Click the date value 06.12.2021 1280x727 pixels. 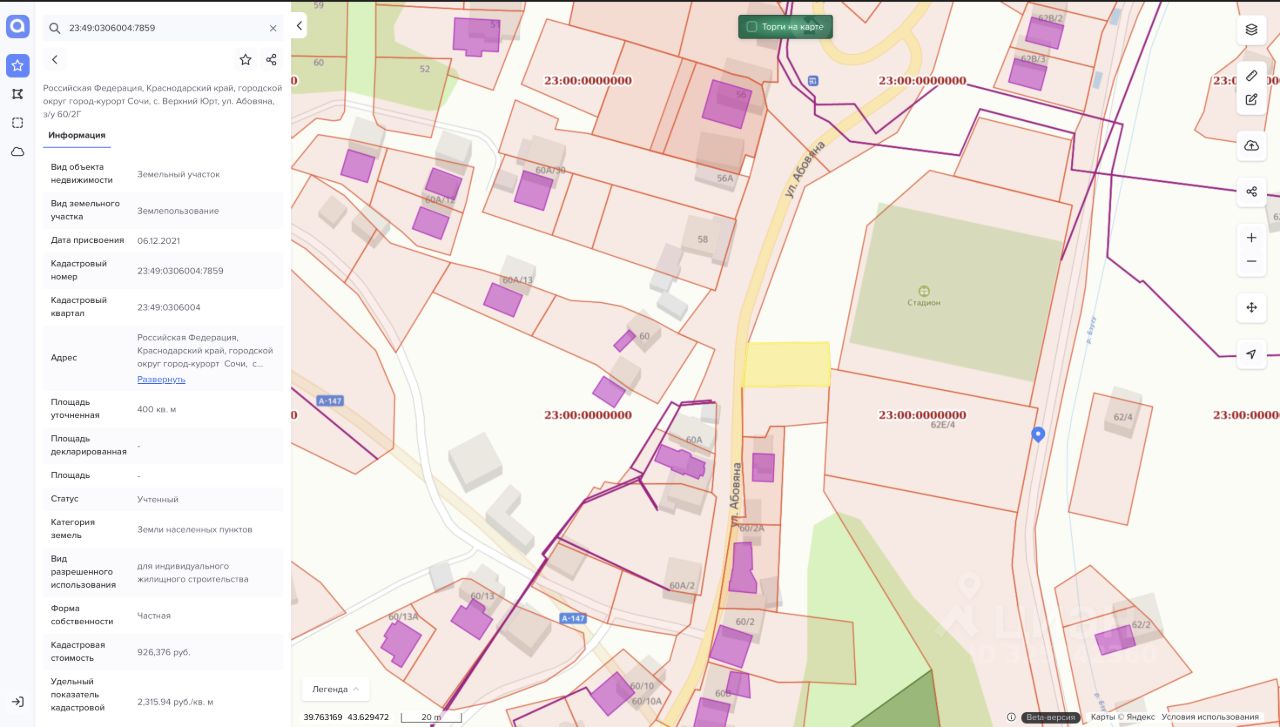[x=159, y=240]
